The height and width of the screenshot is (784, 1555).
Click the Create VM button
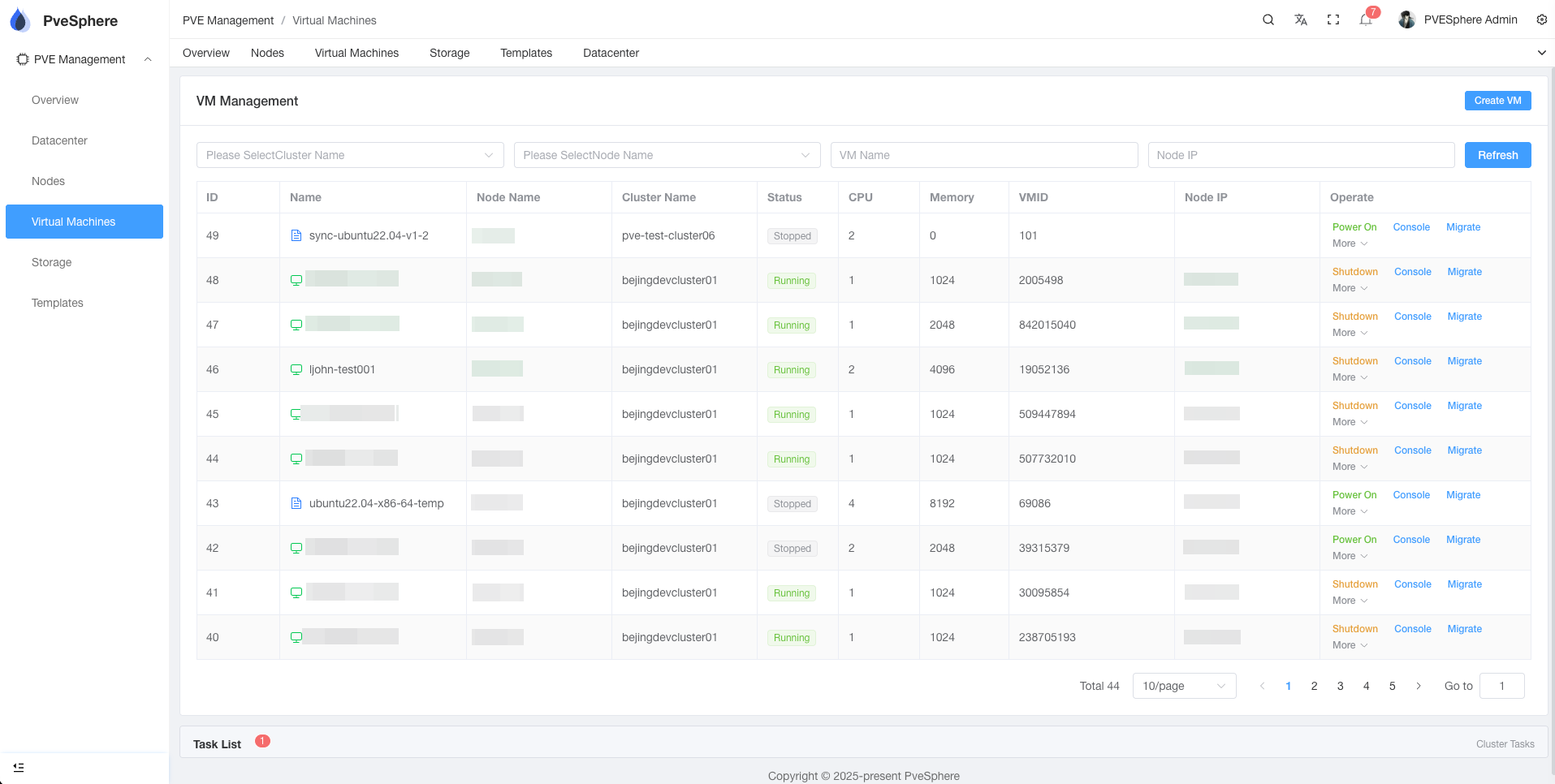(x=1497, y=100)
